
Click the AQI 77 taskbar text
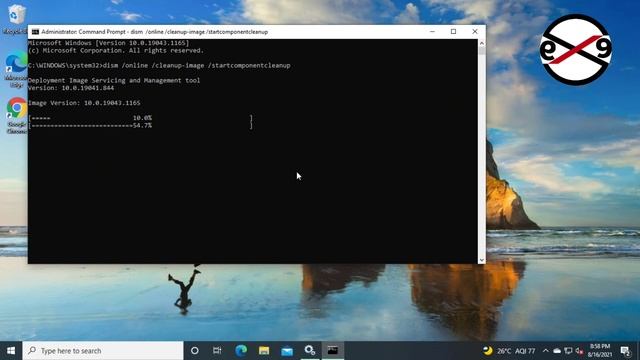coord(525,351)
